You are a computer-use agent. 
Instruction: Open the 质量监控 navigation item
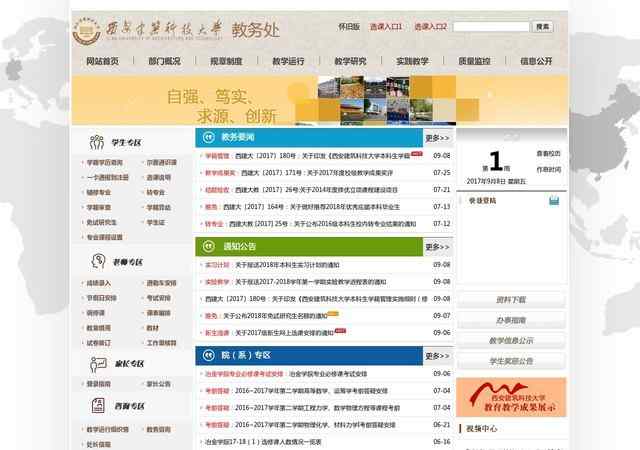(x=474, y=61)
